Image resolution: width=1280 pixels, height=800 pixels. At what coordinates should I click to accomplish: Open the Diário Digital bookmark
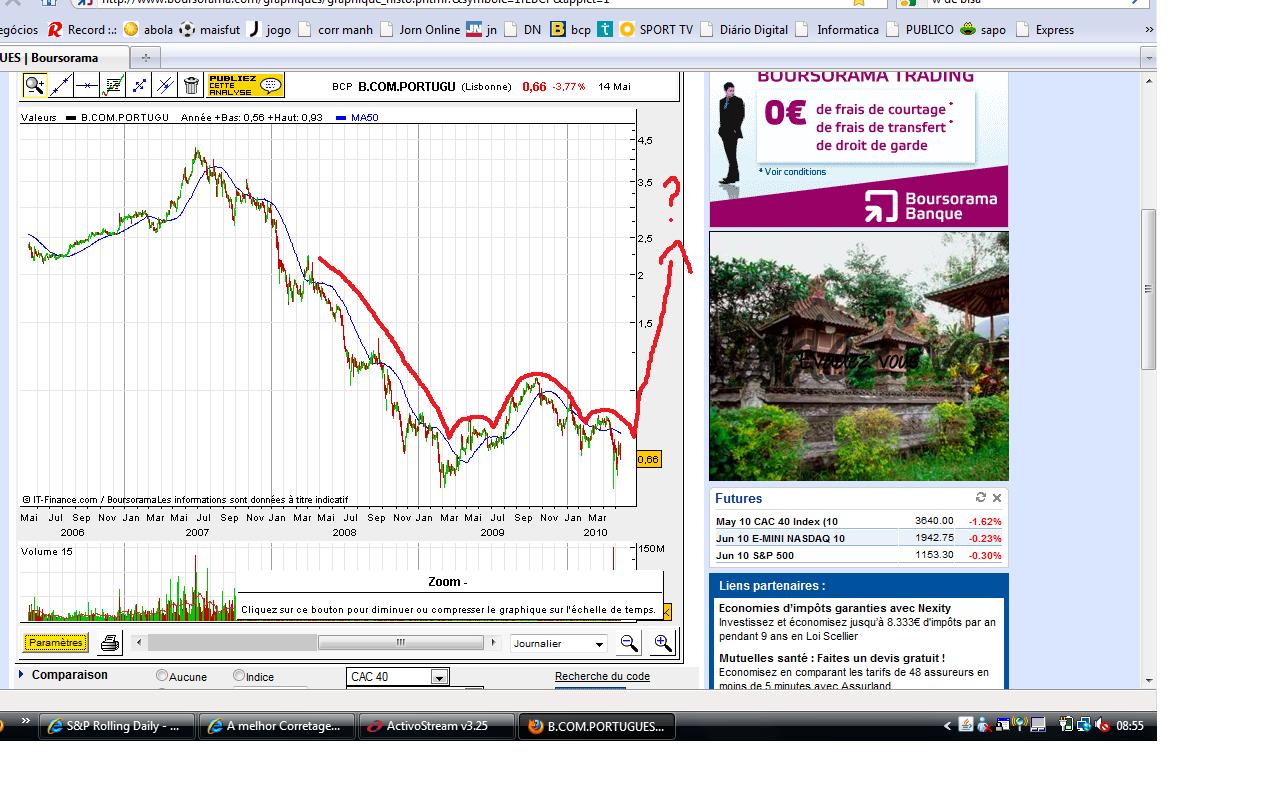click(744, 30)
